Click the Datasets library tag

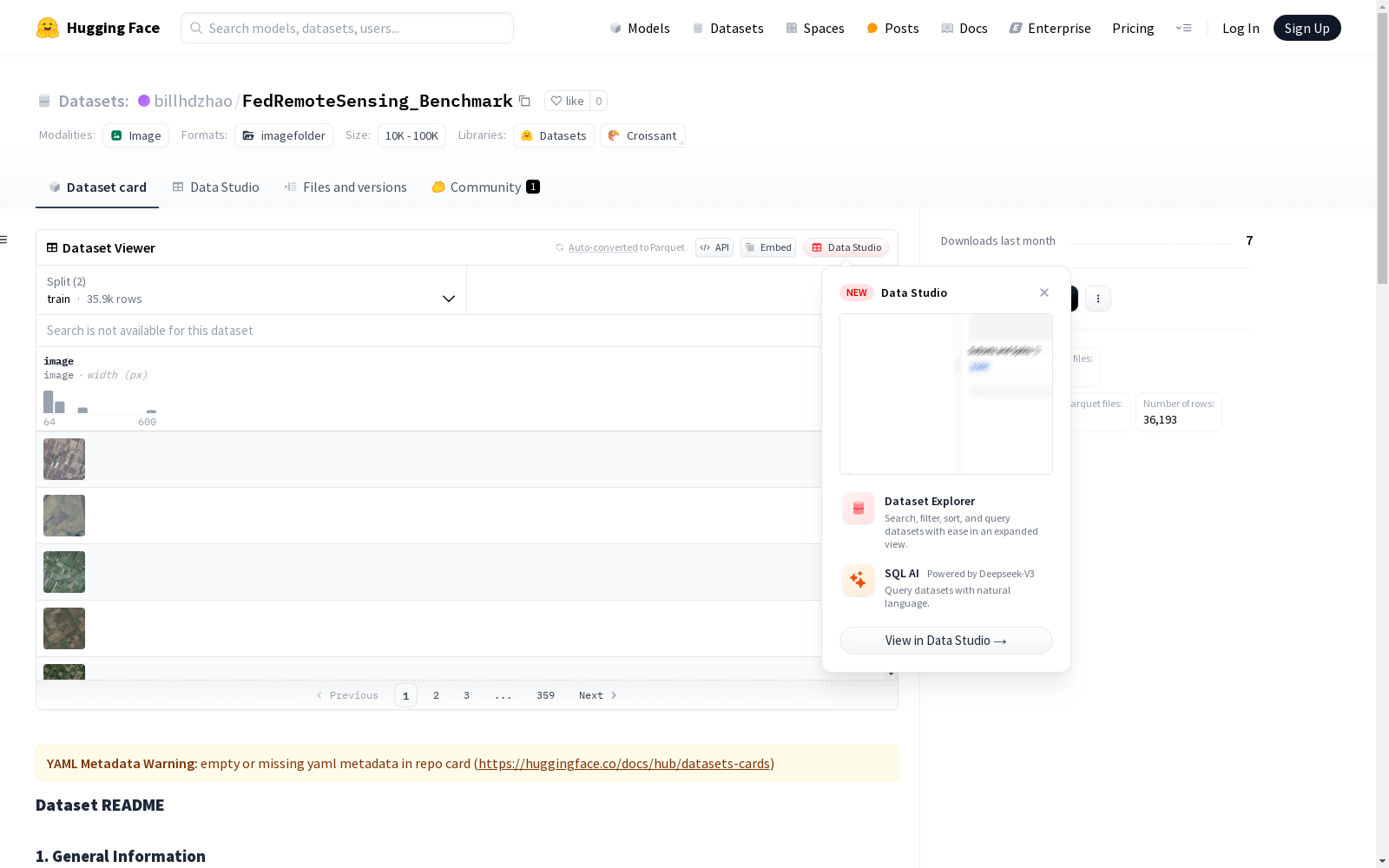[x=554, y=135]
